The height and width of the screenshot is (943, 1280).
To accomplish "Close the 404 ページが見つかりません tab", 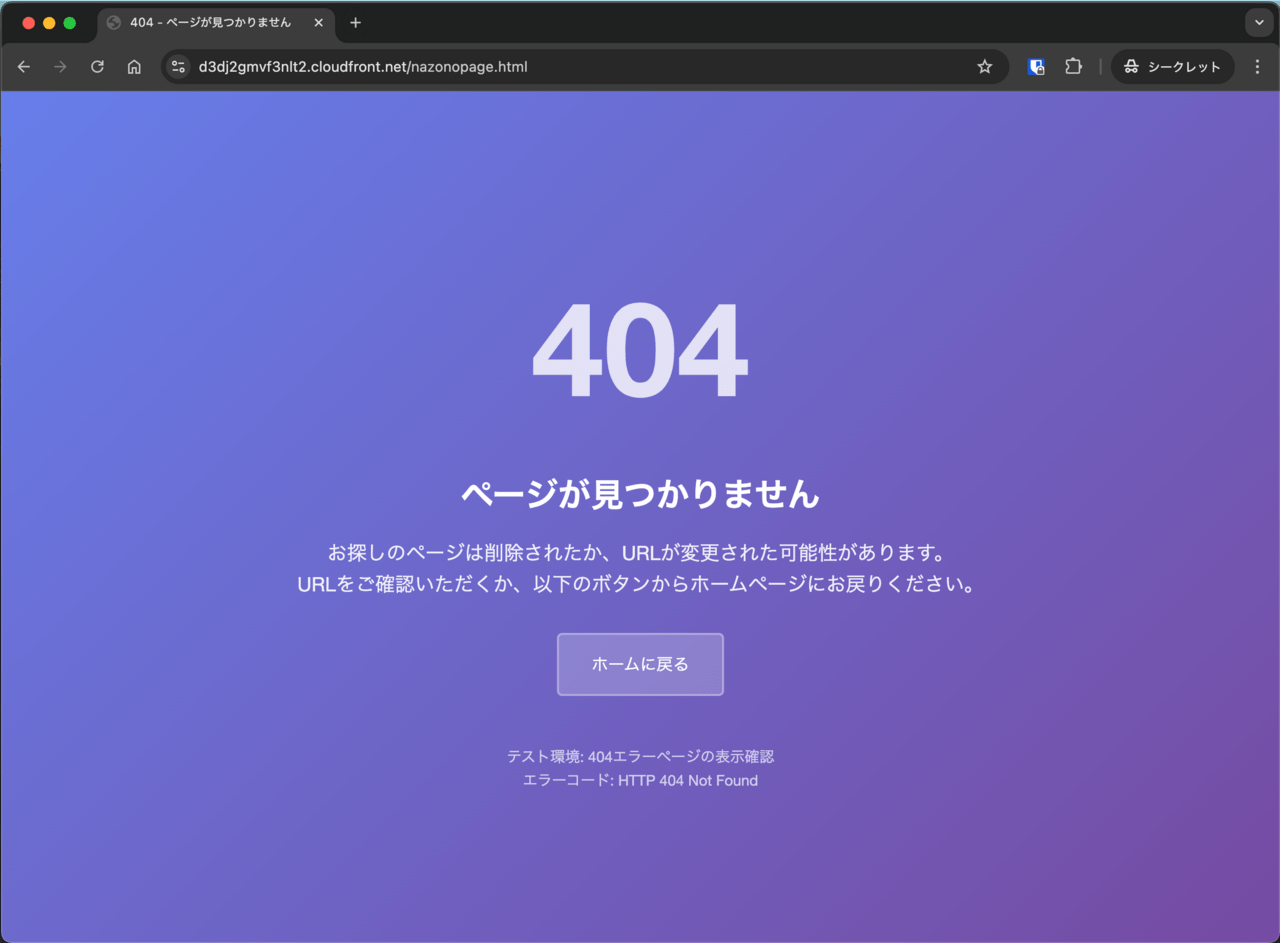I will 318,23.
